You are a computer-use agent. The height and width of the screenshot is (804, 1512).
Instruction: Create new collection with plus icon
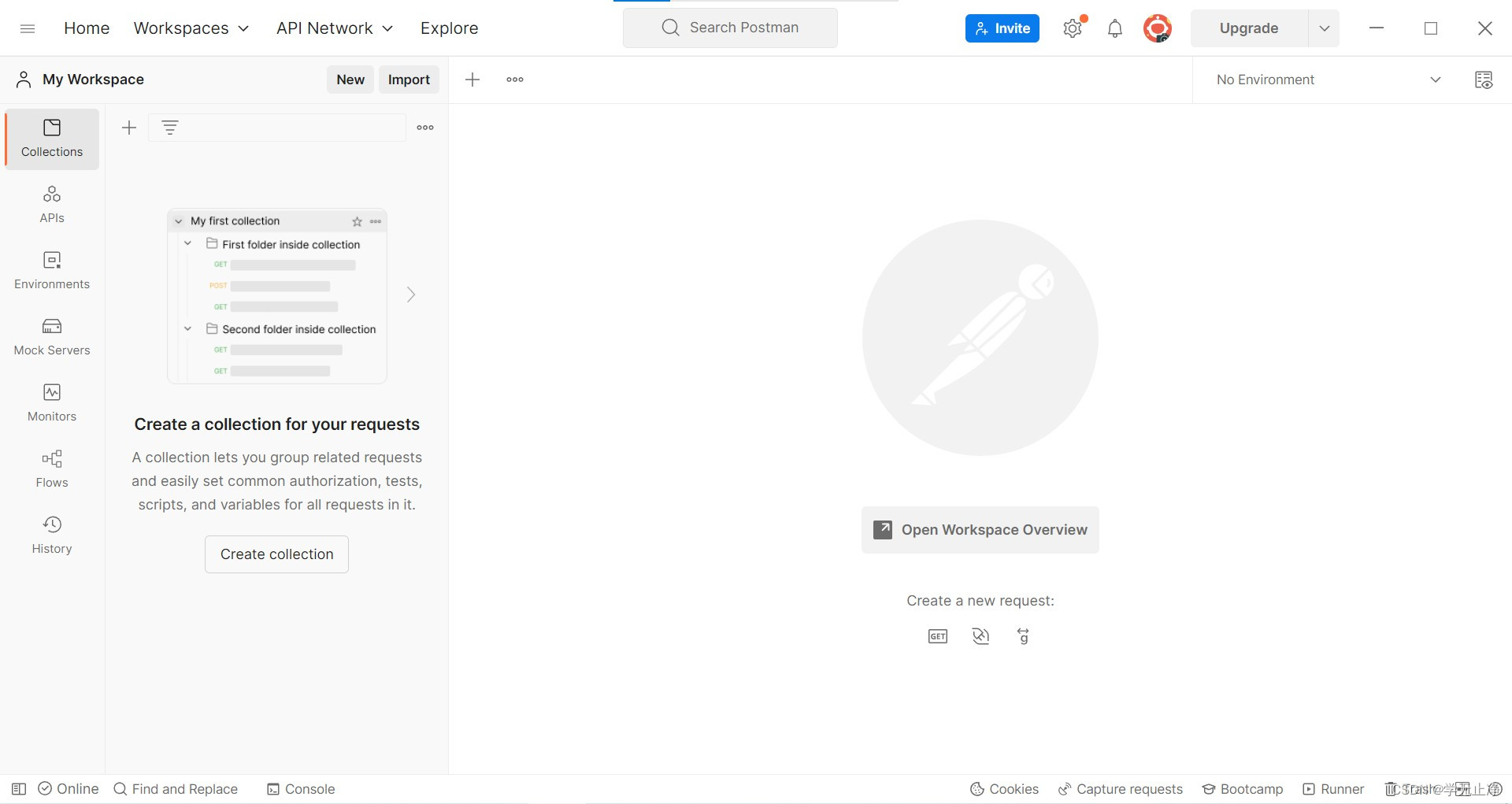pos(129,128)
